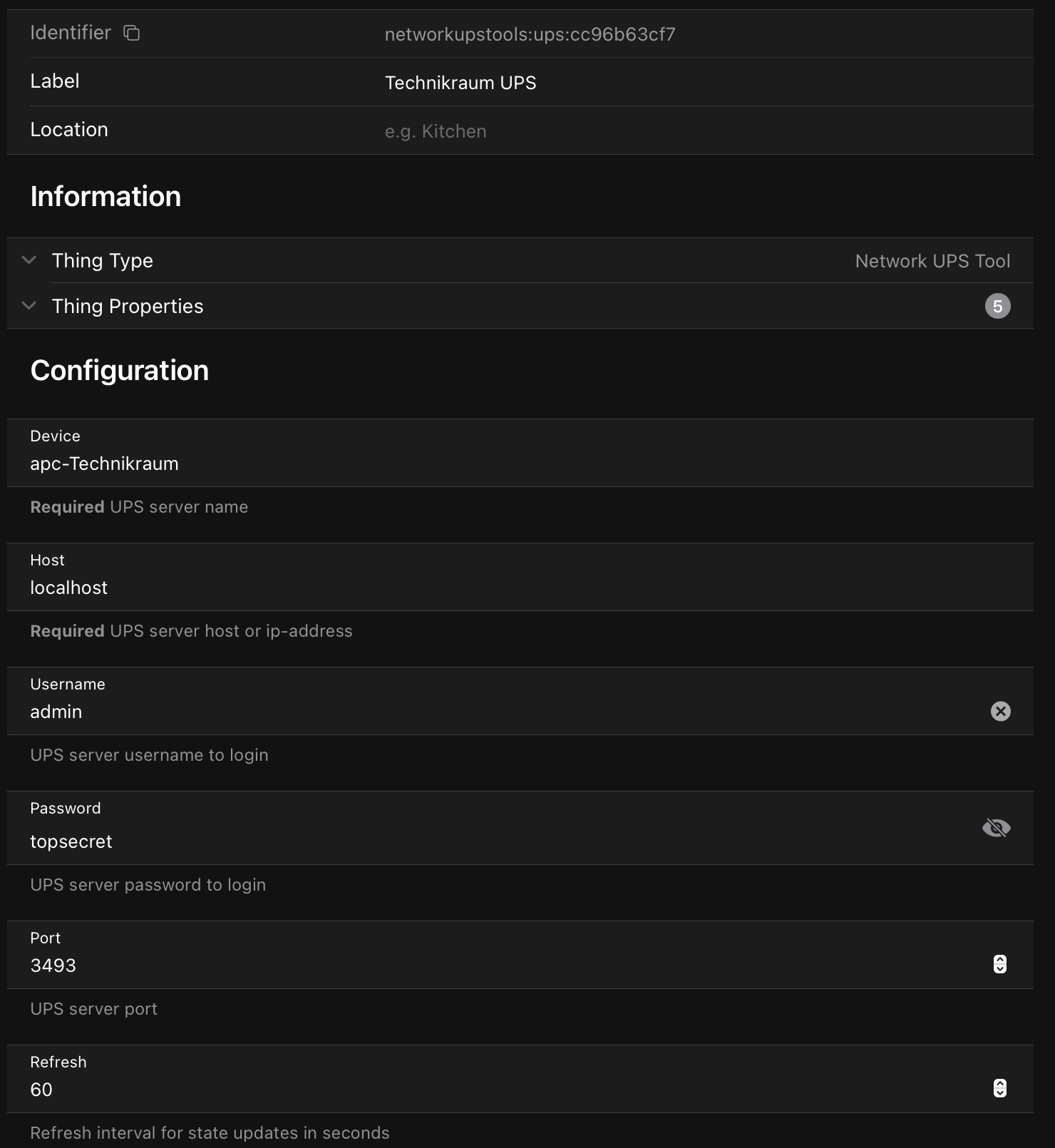Image resolution: width=1055 pixels, height=1148 pixels.
Task: Toggle password visibility eye icon
Action: pos(996,828)
